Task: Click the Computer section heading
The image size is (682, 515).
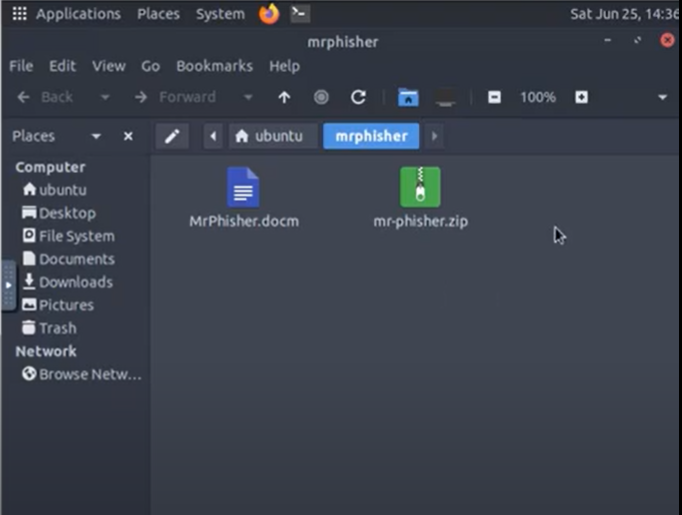Action: tap(50, 167)
